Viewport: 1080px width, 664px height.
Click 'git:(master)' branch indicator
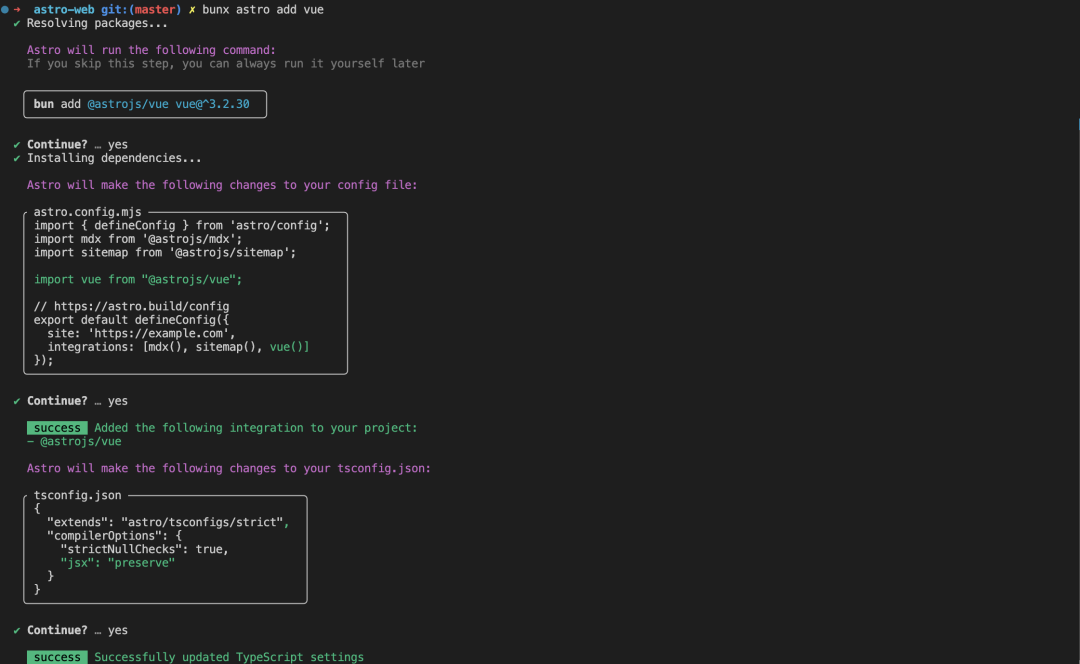pos(141,10)
